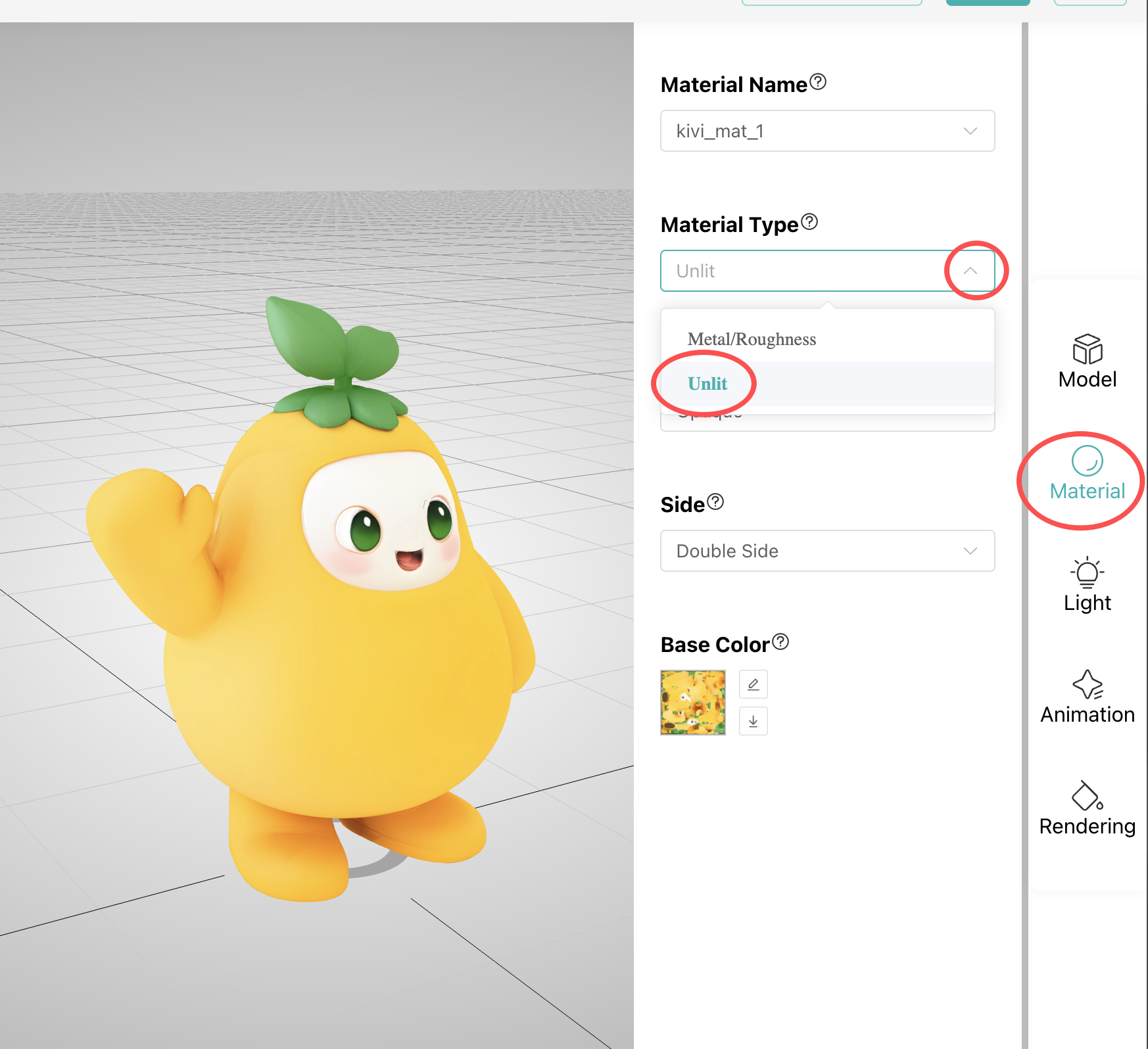Click the Base Color texture thumbnail

point(693,703)
